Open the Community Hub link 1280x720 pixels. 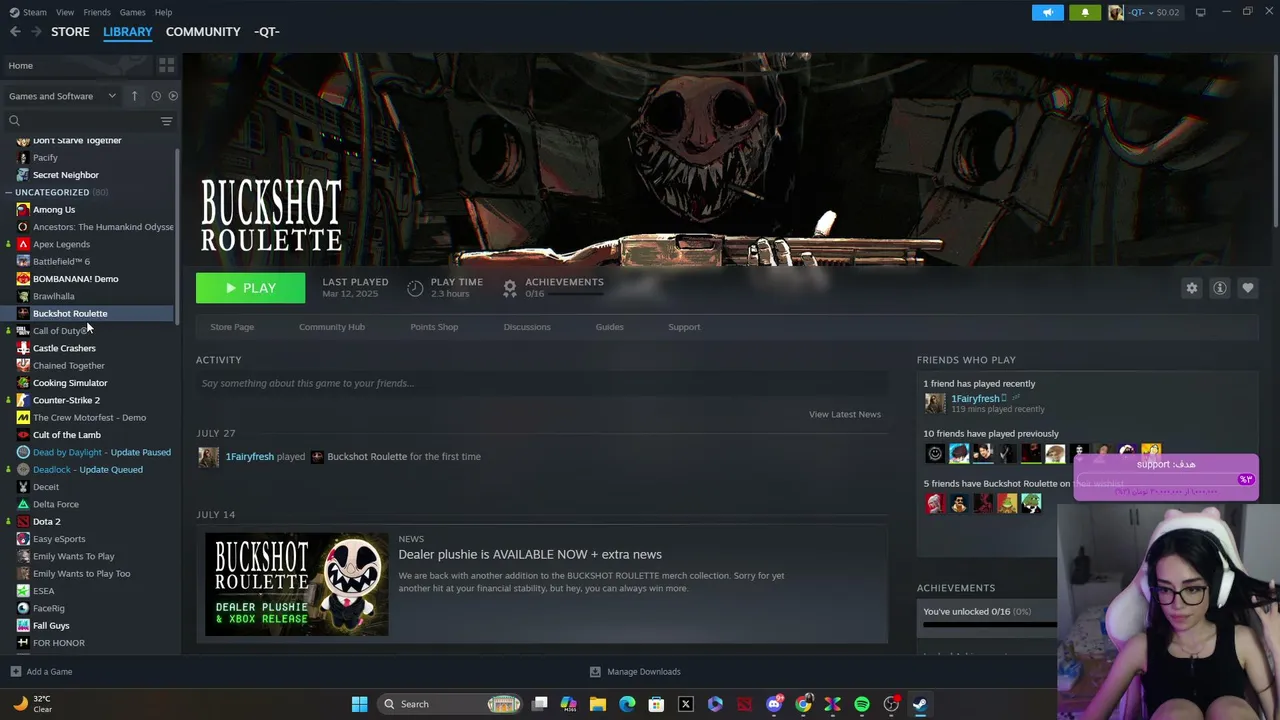tap(332, 327)
